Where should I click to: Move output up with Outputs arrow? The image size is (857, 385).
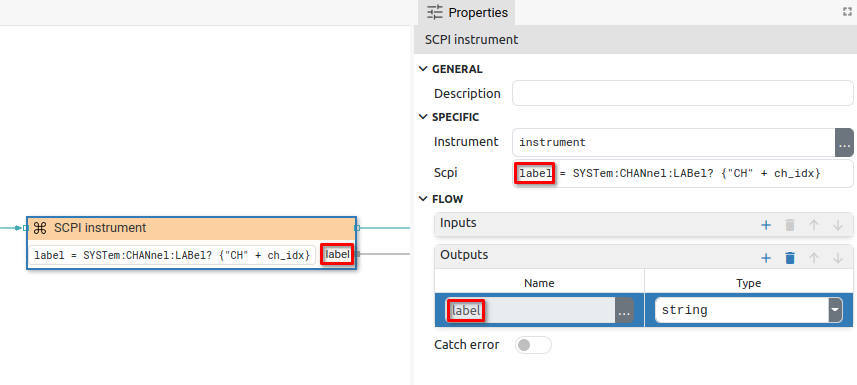pos(814,258)
